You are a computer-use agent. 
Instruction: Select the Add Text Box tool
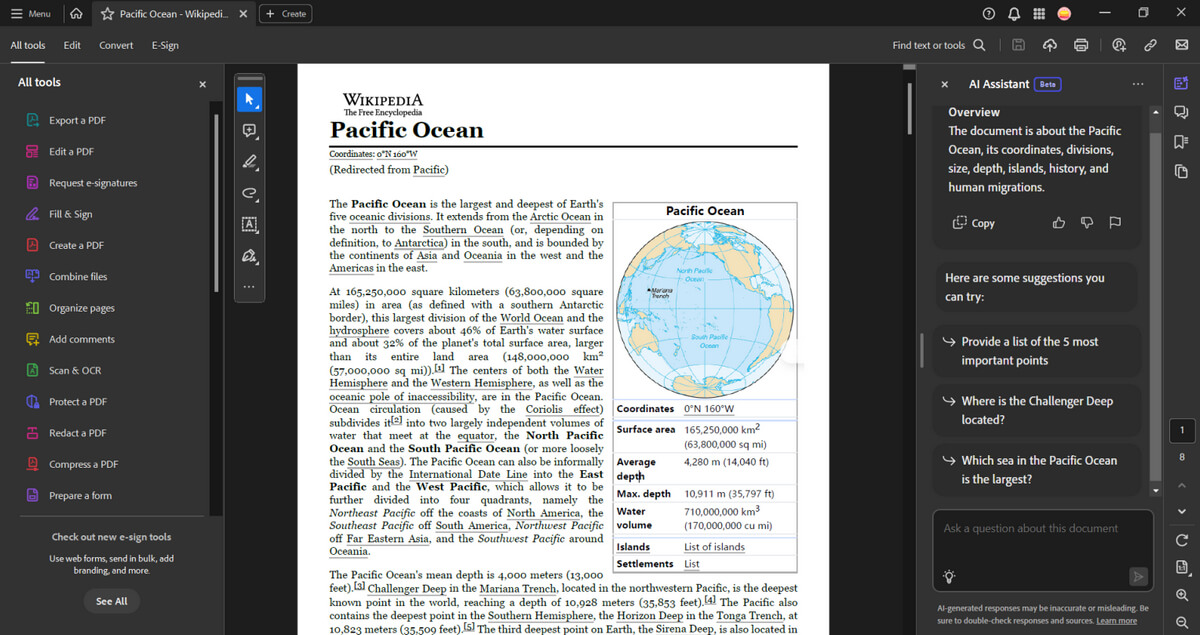click(249, 224)
